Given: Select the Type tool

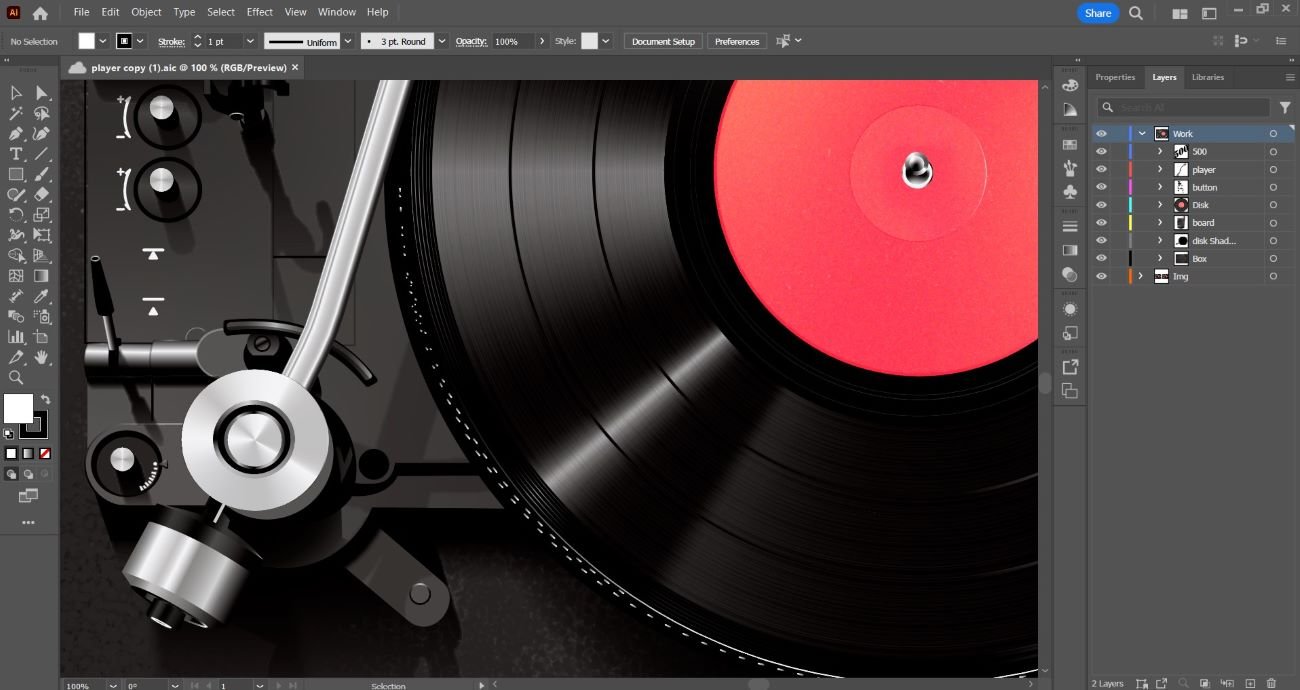Looking at the screenshot, I should click(x=16, y=154).
